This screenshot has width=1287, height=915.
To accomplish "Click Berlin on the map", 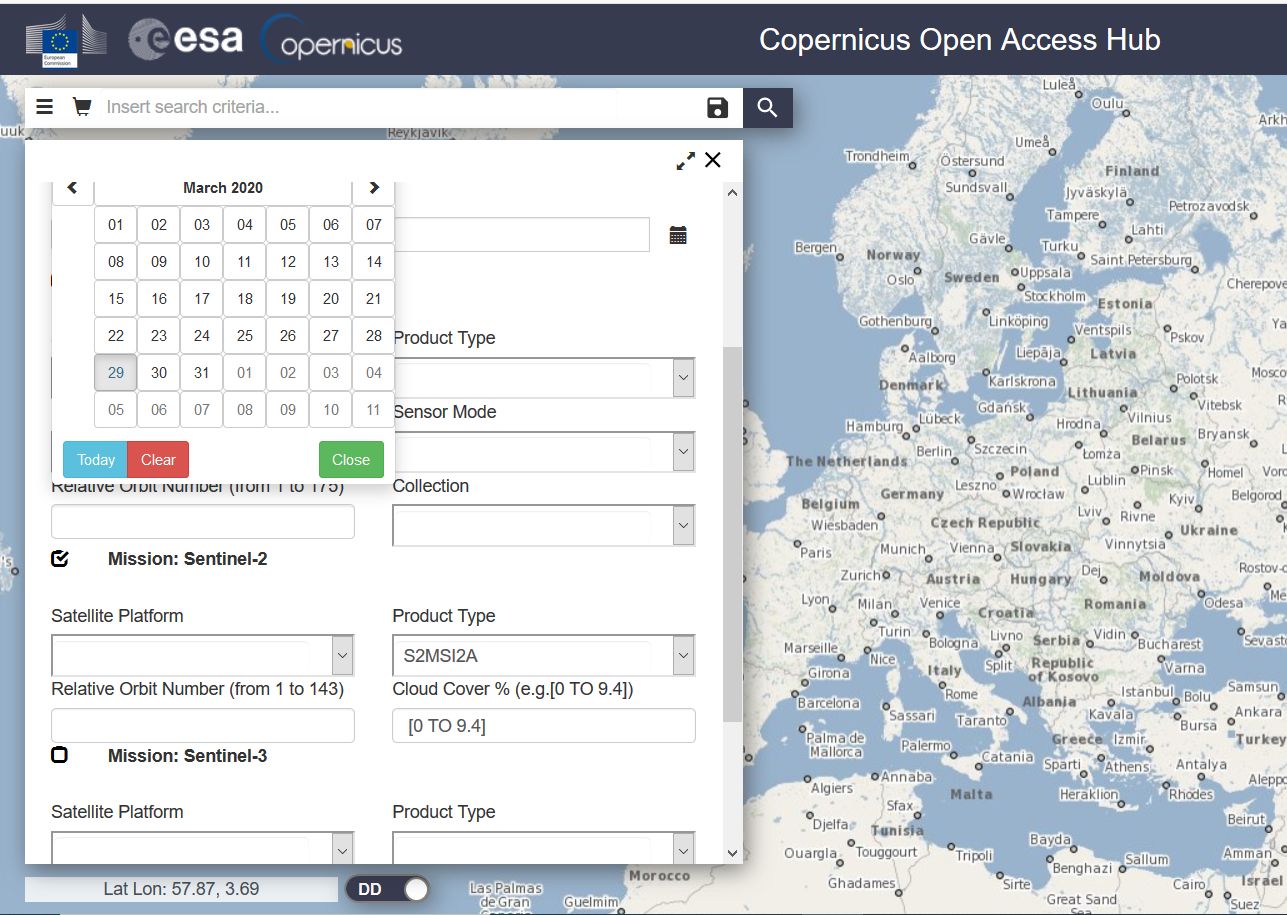I will pyautogui.click(x=934, y=451).
